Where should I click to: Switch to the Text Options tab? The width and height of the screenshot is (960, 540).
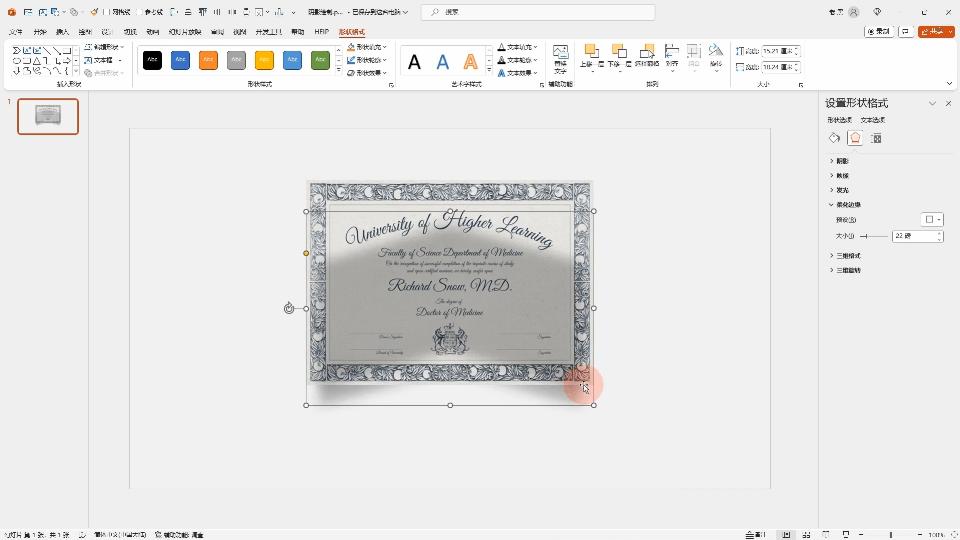[873, 120]
